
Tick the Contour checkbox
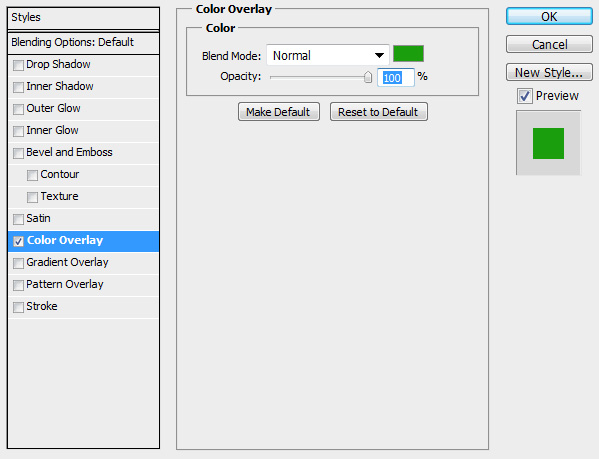(x=32, y=175)
